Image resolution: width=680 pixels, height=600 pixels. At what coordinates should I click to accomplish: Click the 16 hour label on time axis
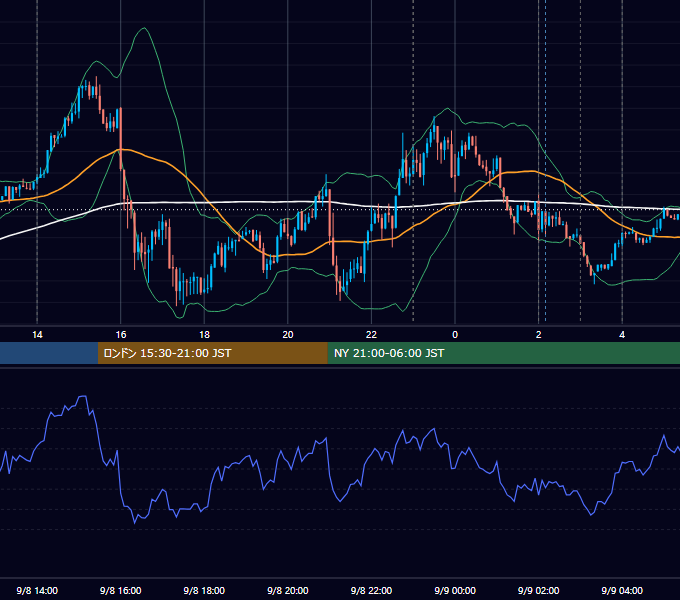click(x=121, y=335)
